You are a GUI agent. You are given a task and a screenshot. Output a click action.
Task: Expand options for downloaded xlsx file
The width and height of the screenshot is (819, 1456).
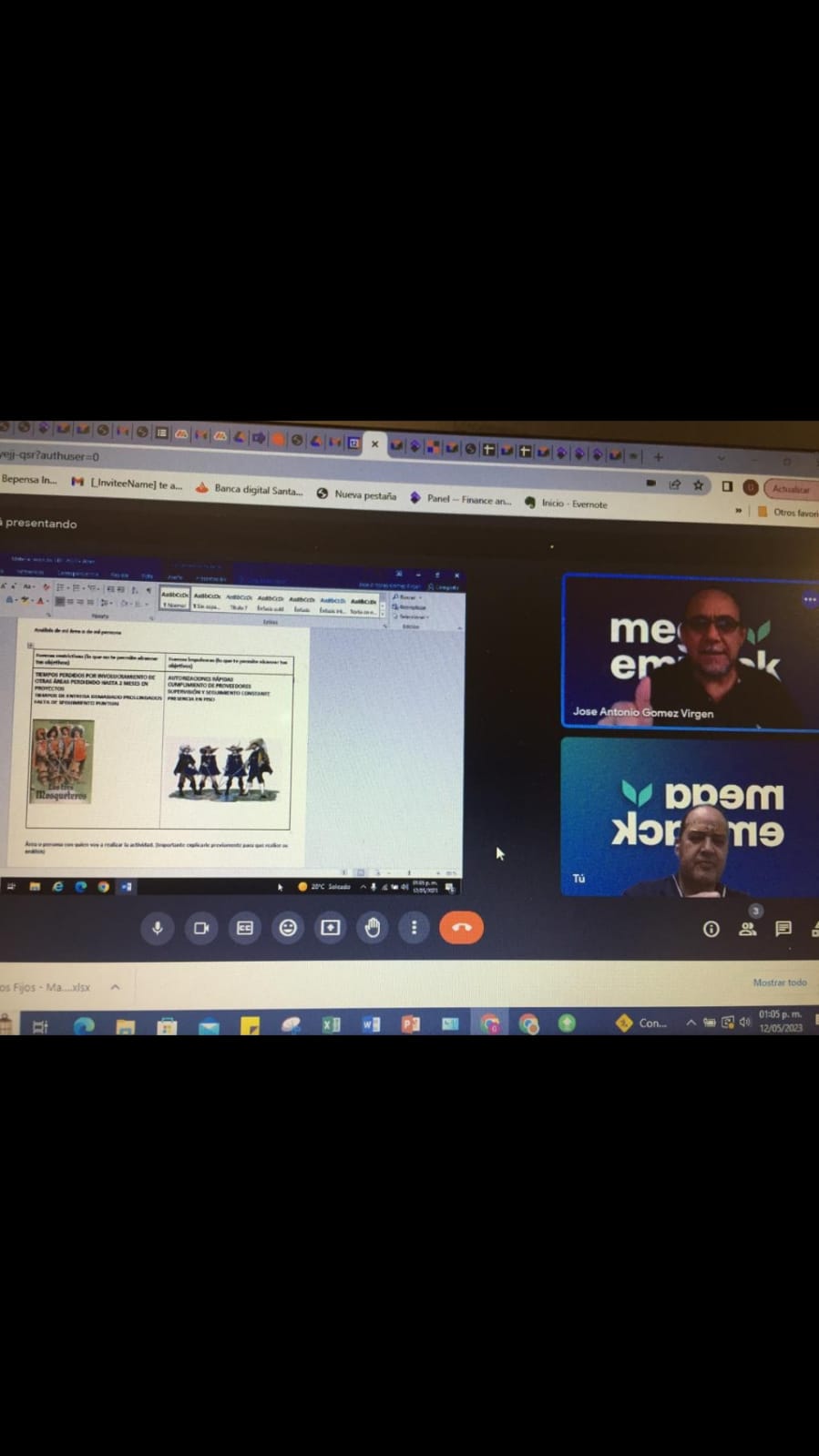tap(115, 987)
